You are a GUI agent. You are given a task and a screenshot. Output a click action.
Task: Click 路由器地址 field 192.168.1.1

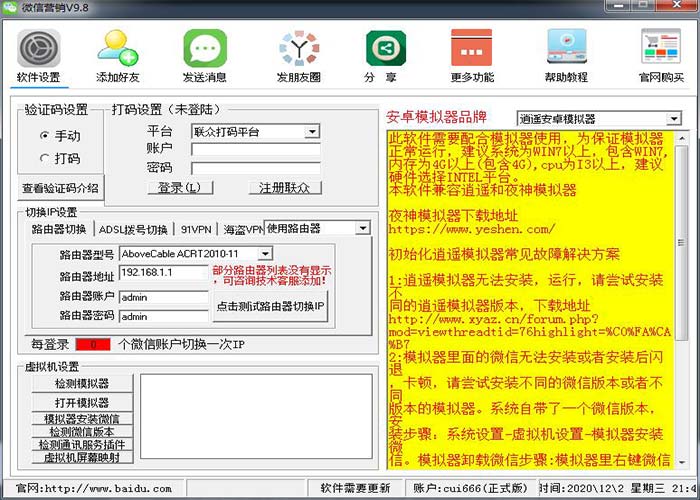(164, 272)
